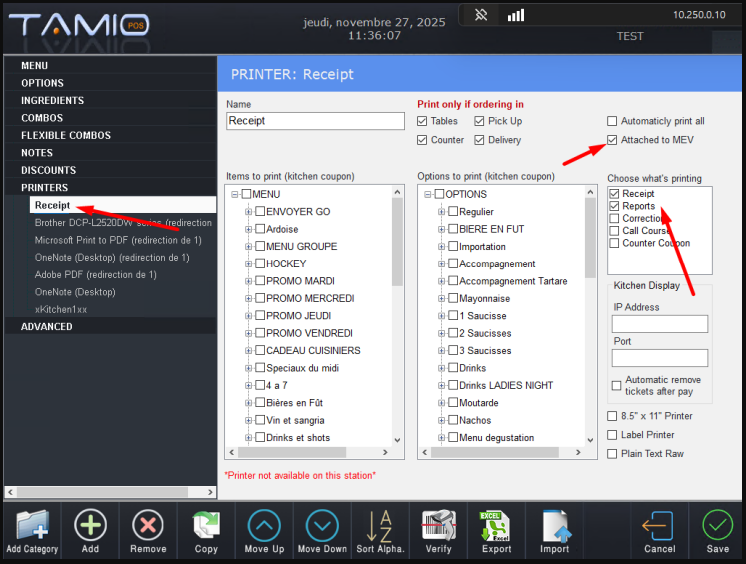Uncheck Reports in what's printing list
Screen dimensions: 746x564
point(614,206)
